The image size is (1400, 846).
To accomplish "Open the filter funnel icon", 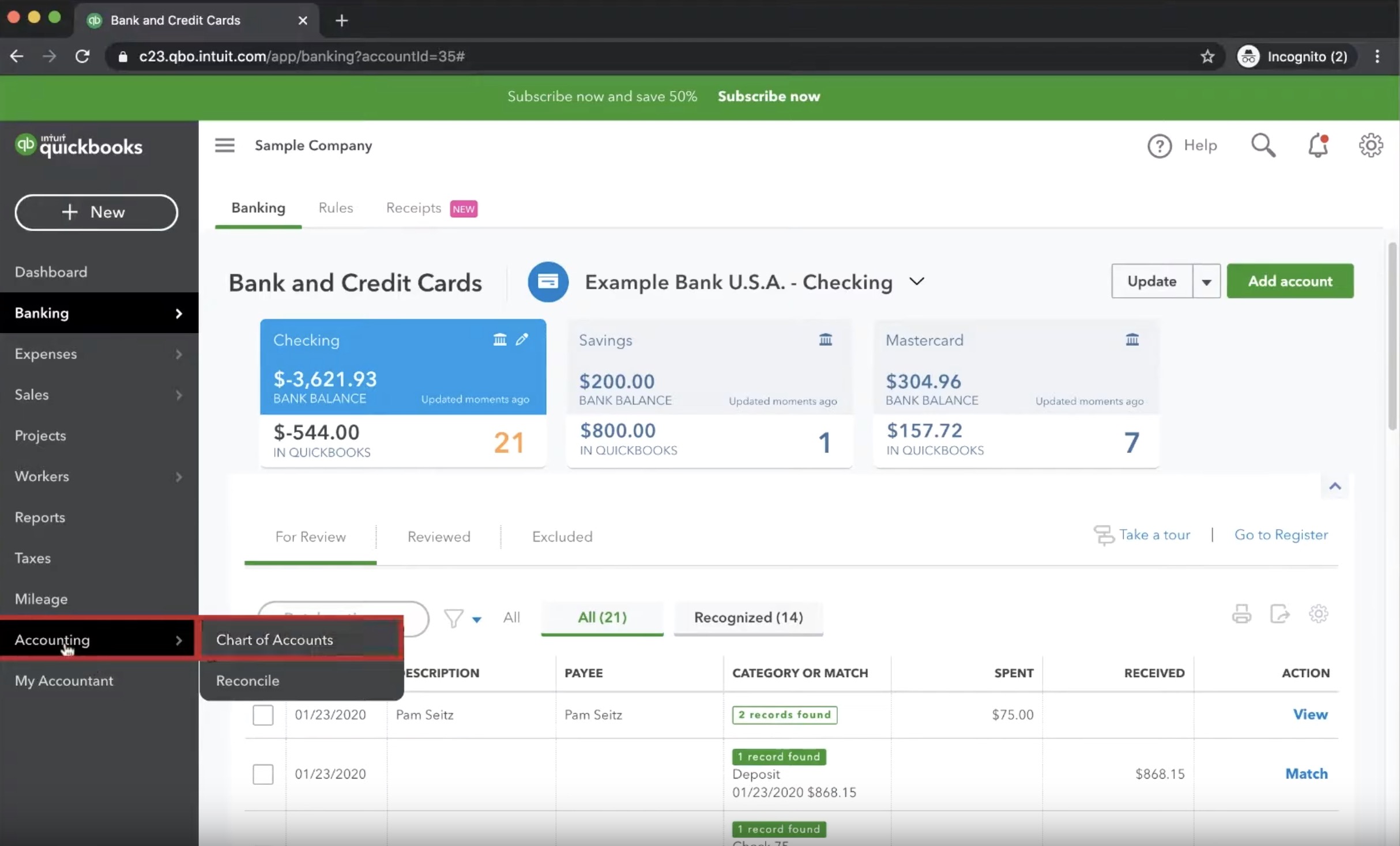I will pos(455,618).
